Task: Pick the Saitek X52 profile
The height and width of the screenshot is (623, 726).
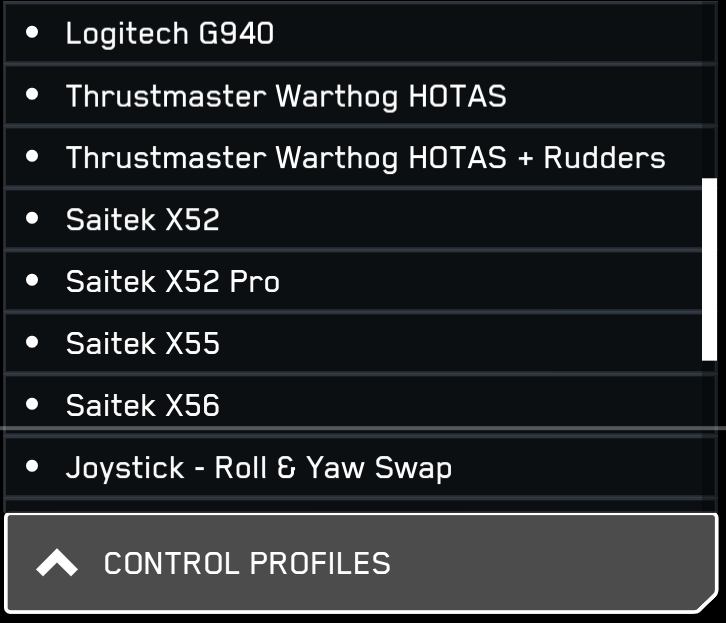Action: pyautogui.click(x=143, y=220)
